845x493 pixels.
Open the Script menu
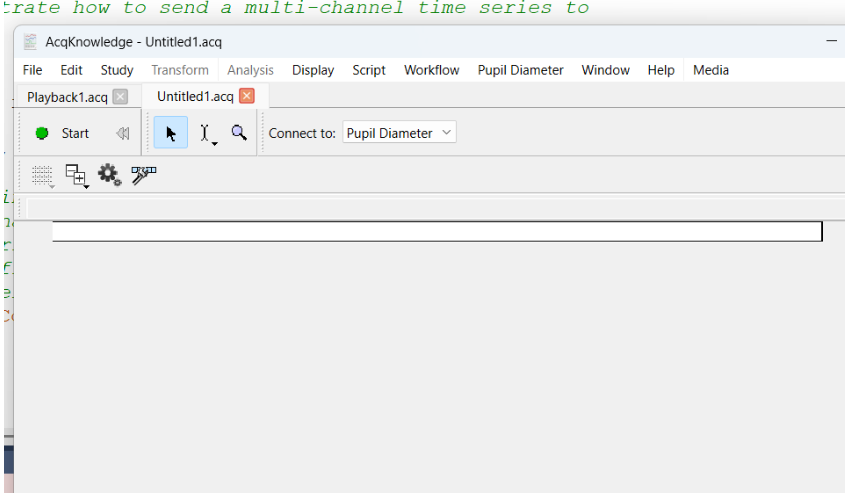tap(368, 70)
